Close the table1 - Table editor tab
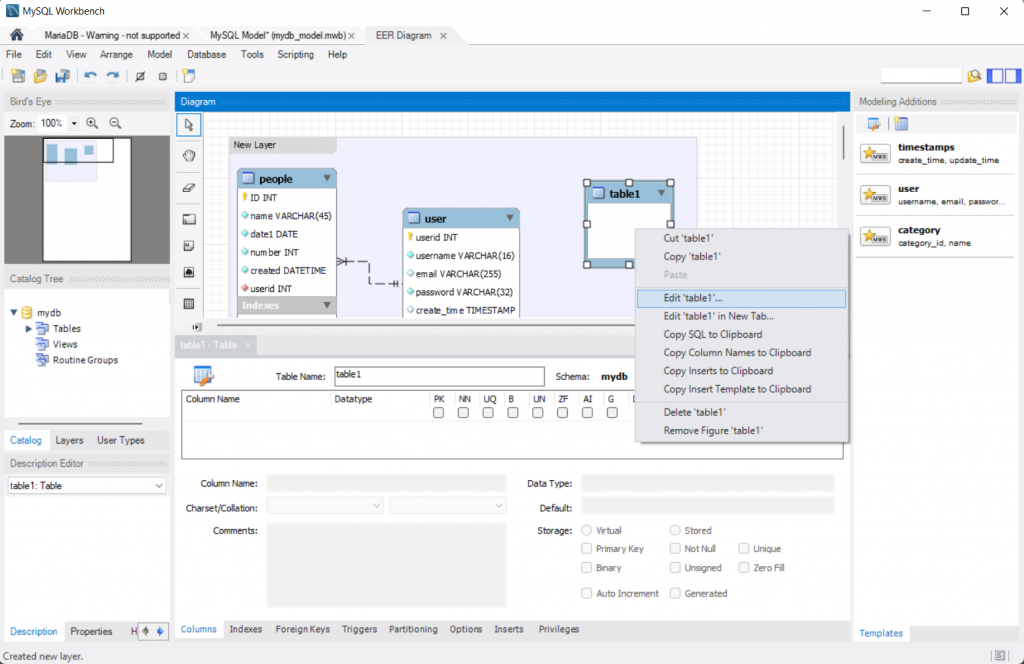The width and height of the screenshot is (1024, 664). (248, 345)
